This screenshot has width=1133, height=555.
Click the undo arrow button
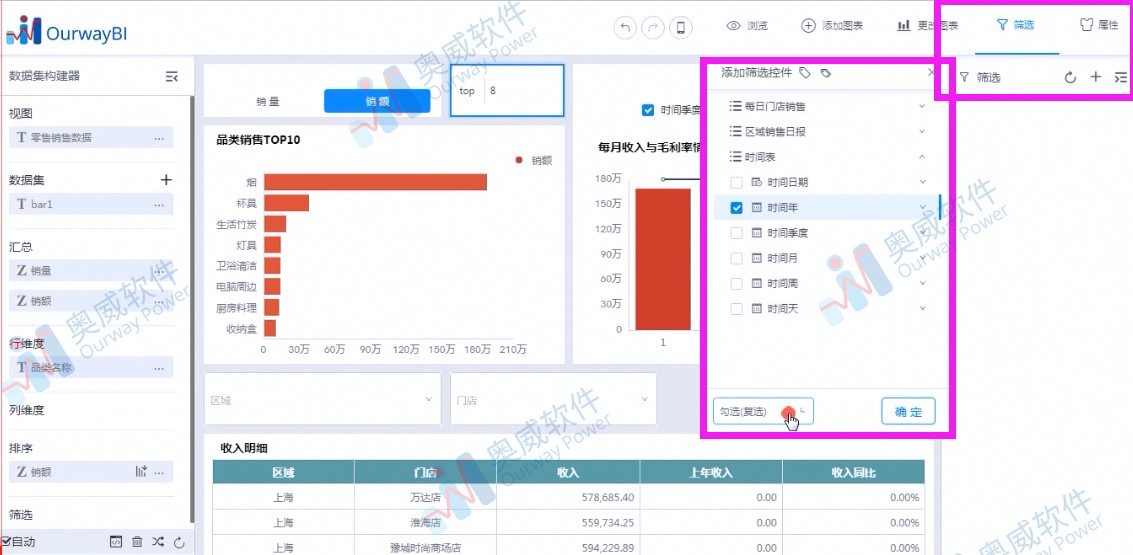625,27
